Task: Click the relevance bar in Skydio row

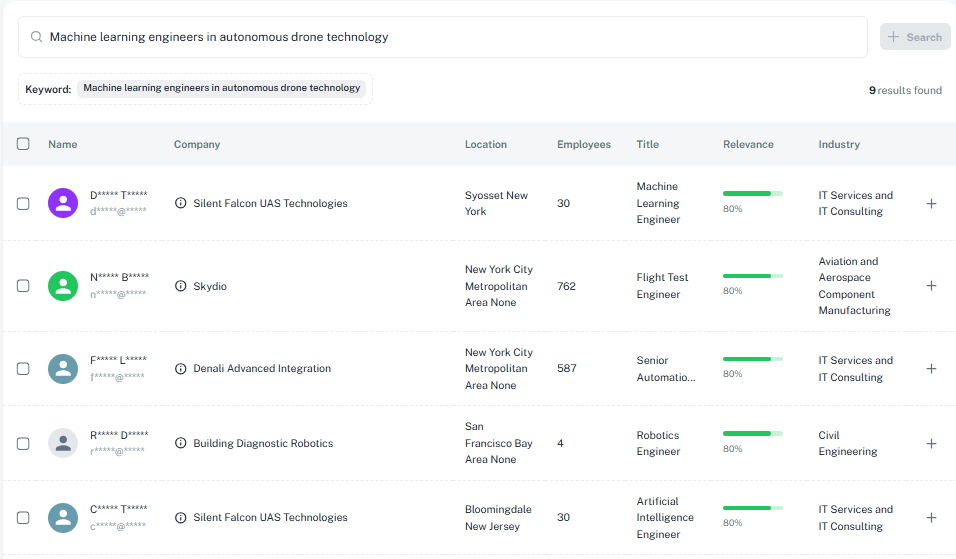Action: [x=752, y=276]
